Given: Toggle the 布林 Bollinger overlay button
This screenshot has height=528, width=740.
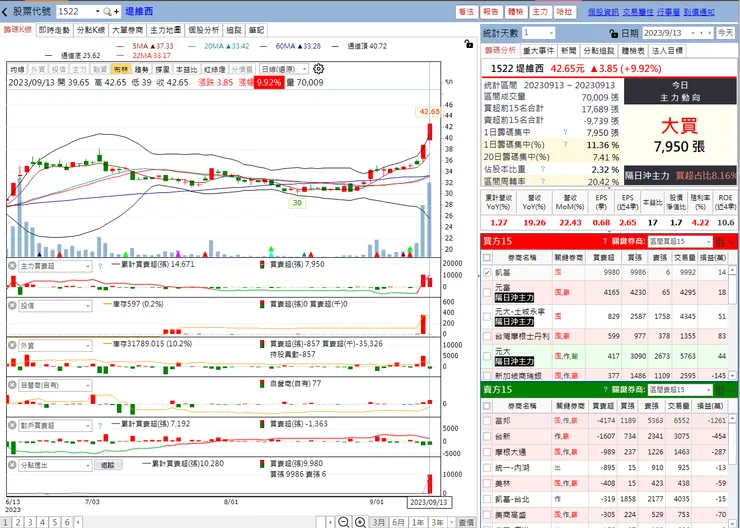Looking at the screenshot, I should pyautogui.click(x=121, y=69).
